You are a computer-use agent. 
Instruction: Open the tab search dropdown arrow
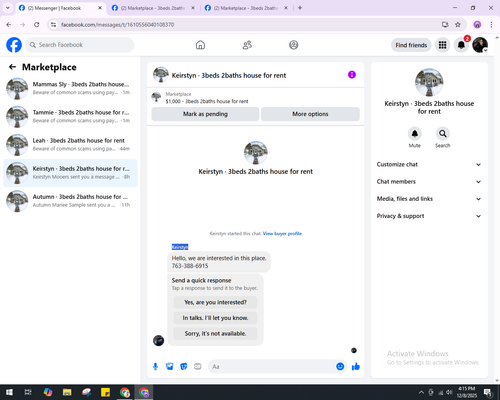click(x=7, y=8)
